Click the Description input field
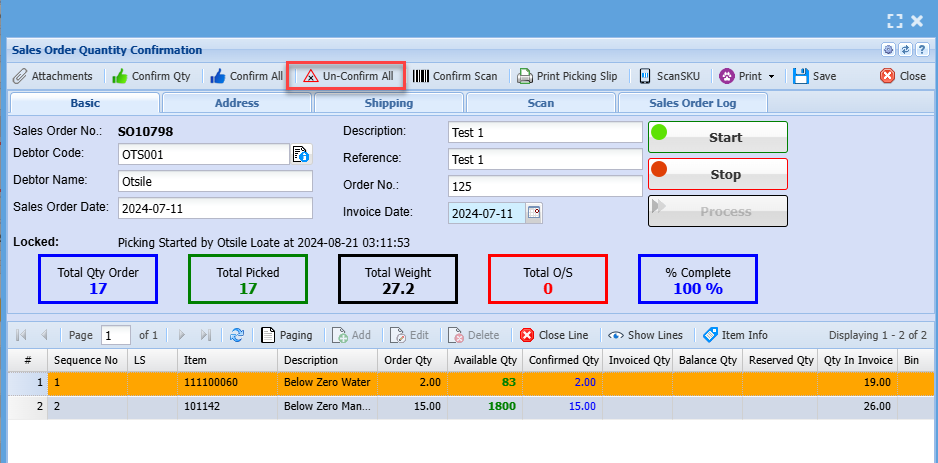938x463 pixels. point(544,132)
